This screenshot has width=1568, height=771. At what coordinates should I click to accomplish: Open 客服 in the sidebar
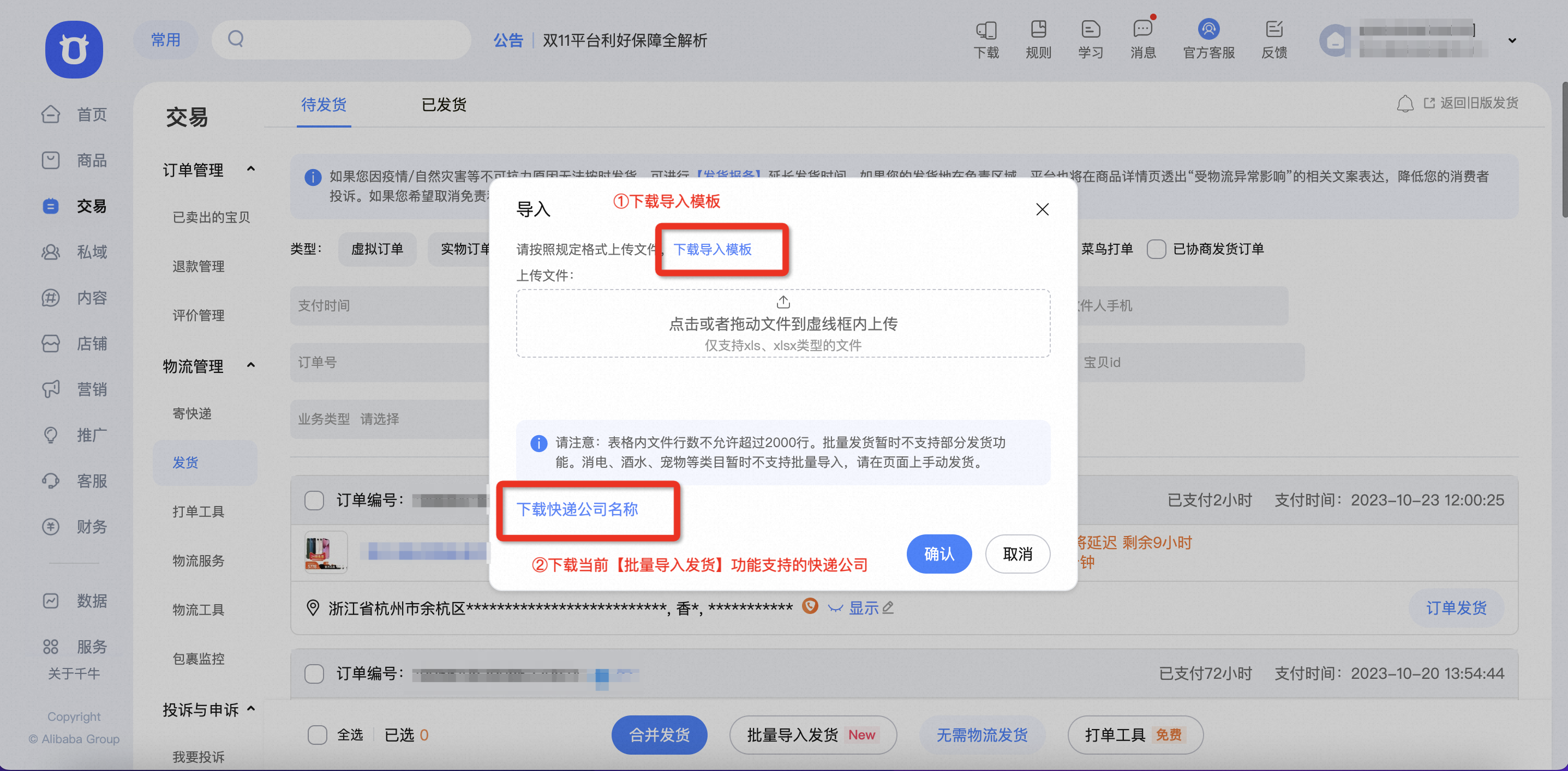(74, 481)
